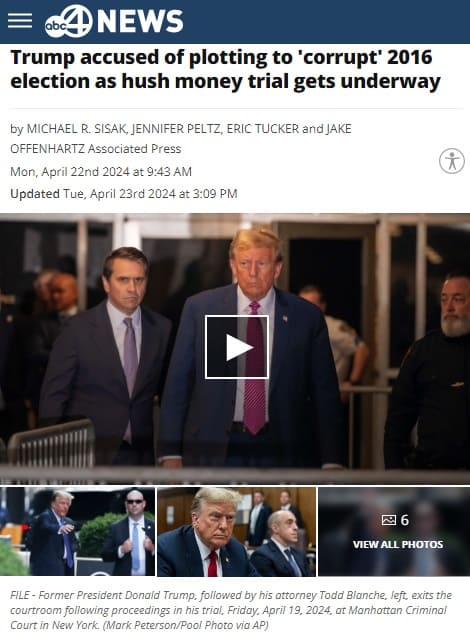This screenshot has width=470, height=638.
Task: Click the article headline about hush money trial
Action: [x=225, y=69]
